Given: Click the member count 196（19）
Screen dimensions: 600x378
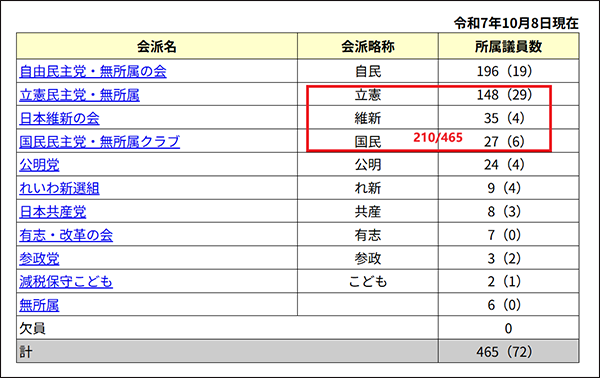Looking at the screenshot, I should [x=505, y=72].
